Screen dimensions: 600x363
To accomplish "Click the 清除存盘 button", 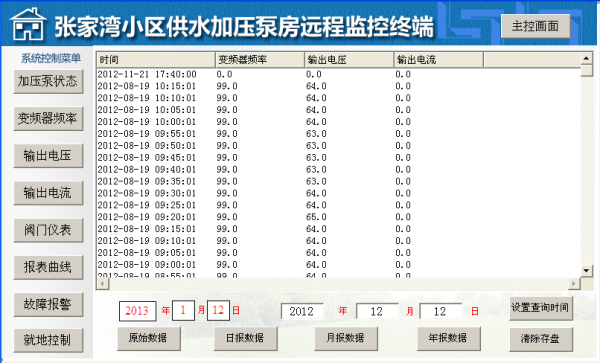I will [541, 339].
